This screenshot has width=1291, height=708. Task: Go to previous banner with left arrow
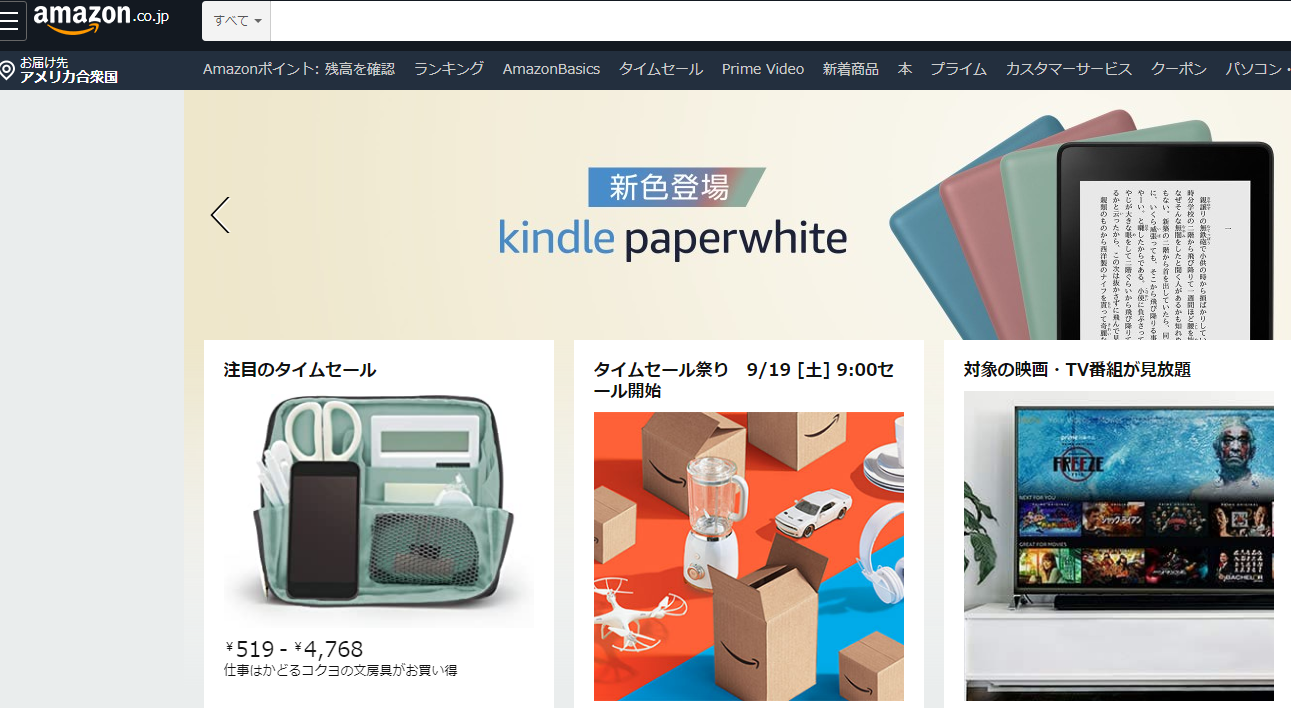(x=220, y=215)
